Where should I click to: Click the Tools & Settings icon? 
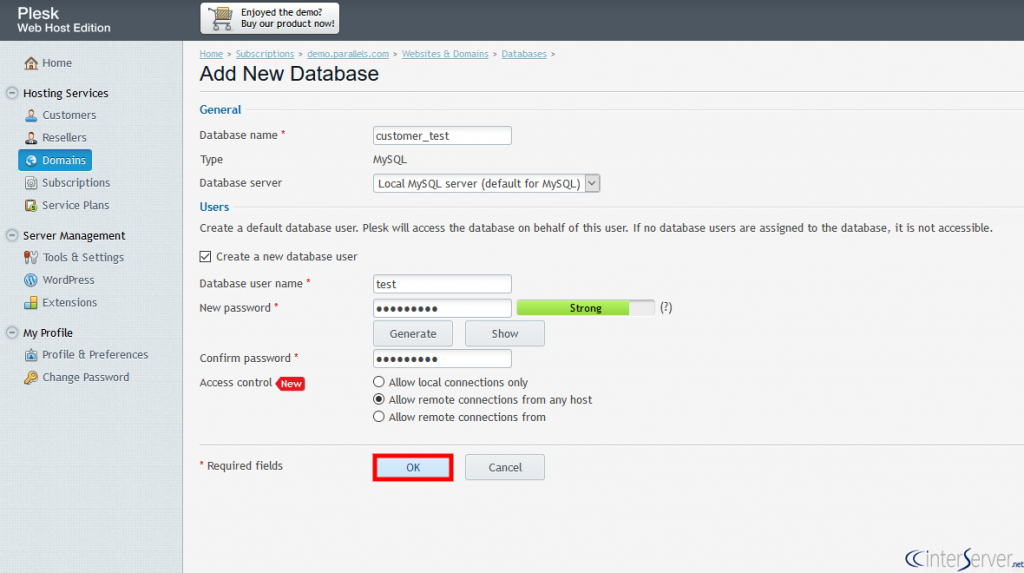coord(32,258)
